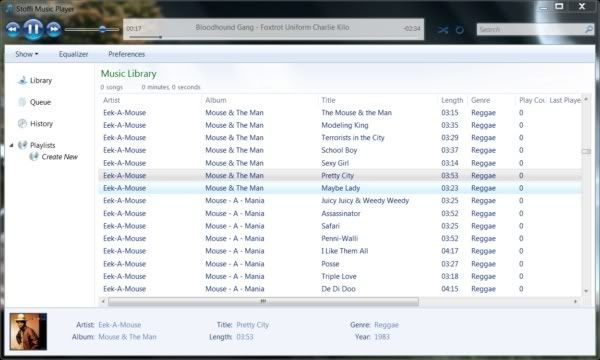
Task: Maximize the Stoffi Music Player window
Action: pos(559,6)
